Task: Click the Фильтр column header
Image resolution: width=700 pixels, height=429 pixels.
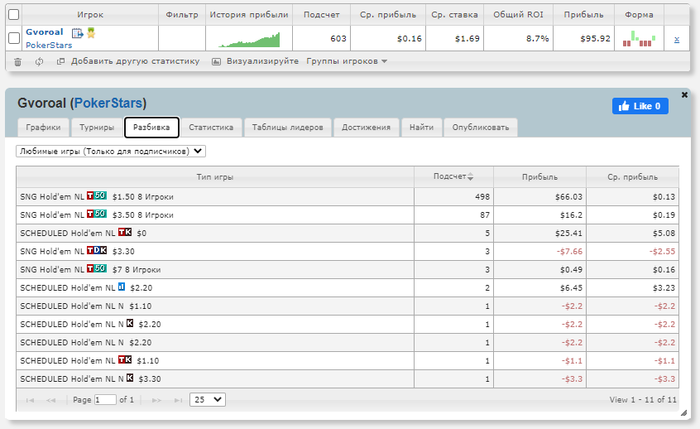Action: (x=182, y=15)
